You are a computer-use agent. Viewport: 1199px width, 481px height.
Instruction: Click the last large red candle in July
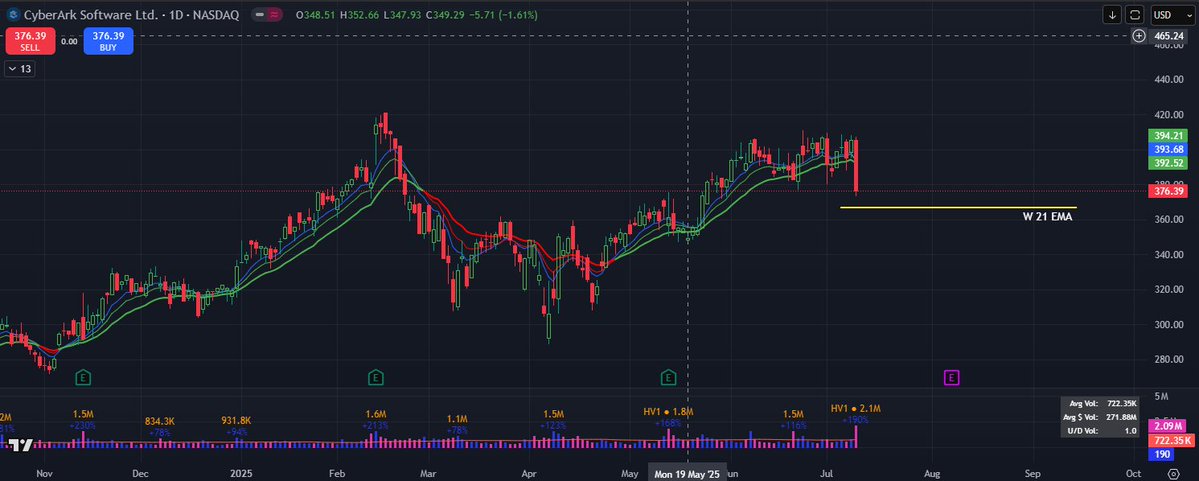pyautogui.click(x=856, y=164)
